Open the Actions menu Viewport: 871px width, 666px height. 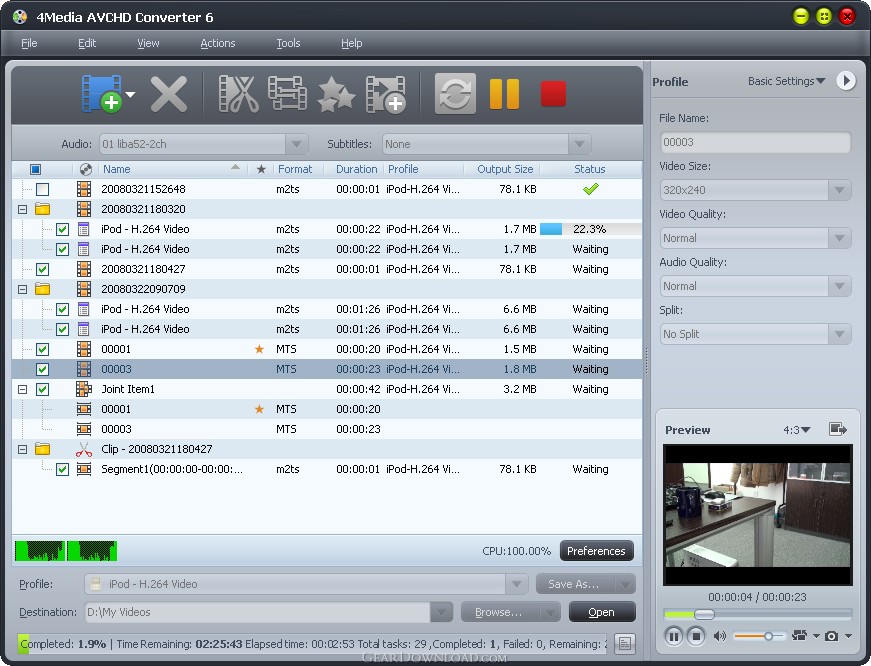tap(218, 43)
